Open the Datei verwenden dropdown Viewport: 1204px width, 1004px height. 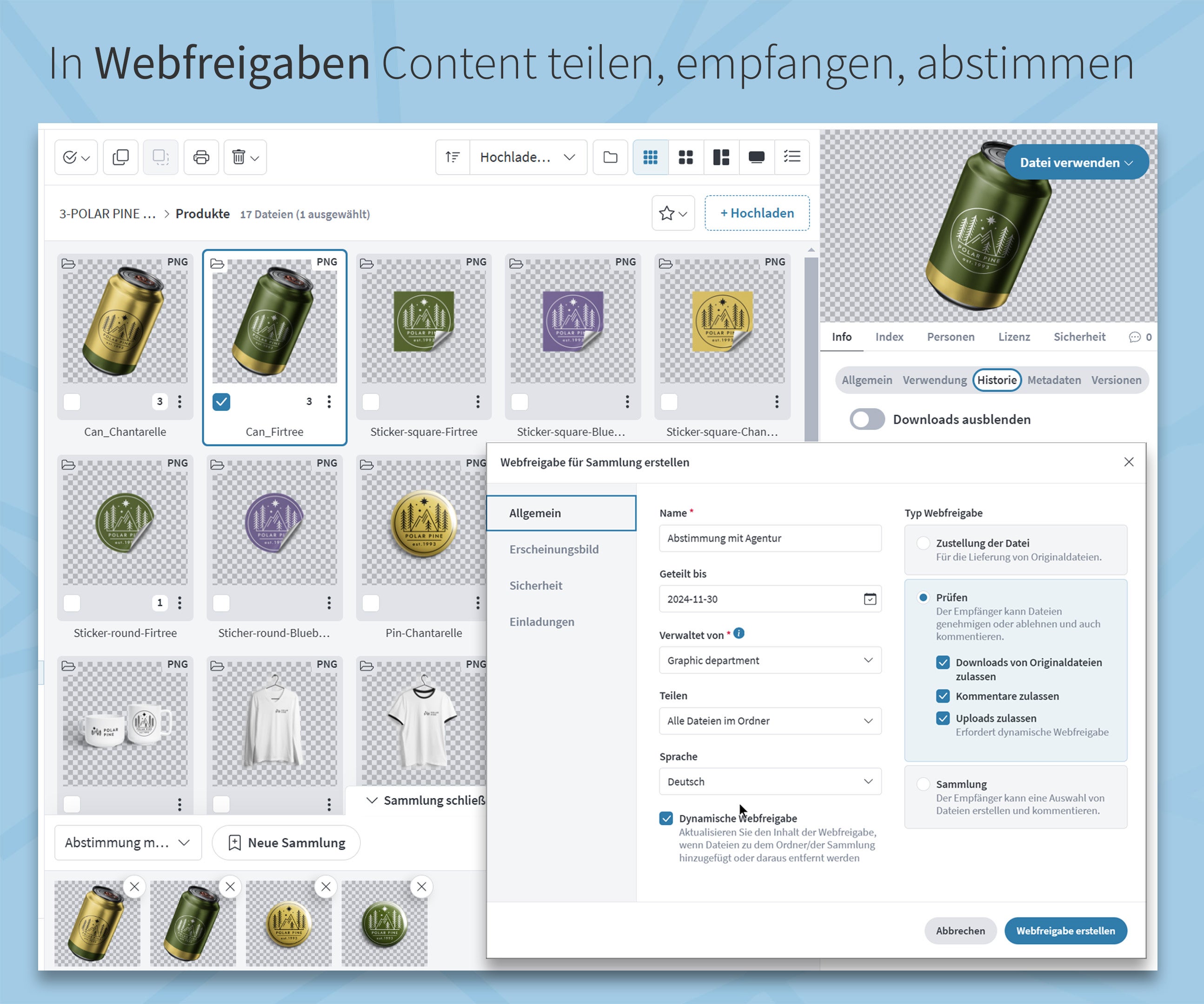[1076, 163]
